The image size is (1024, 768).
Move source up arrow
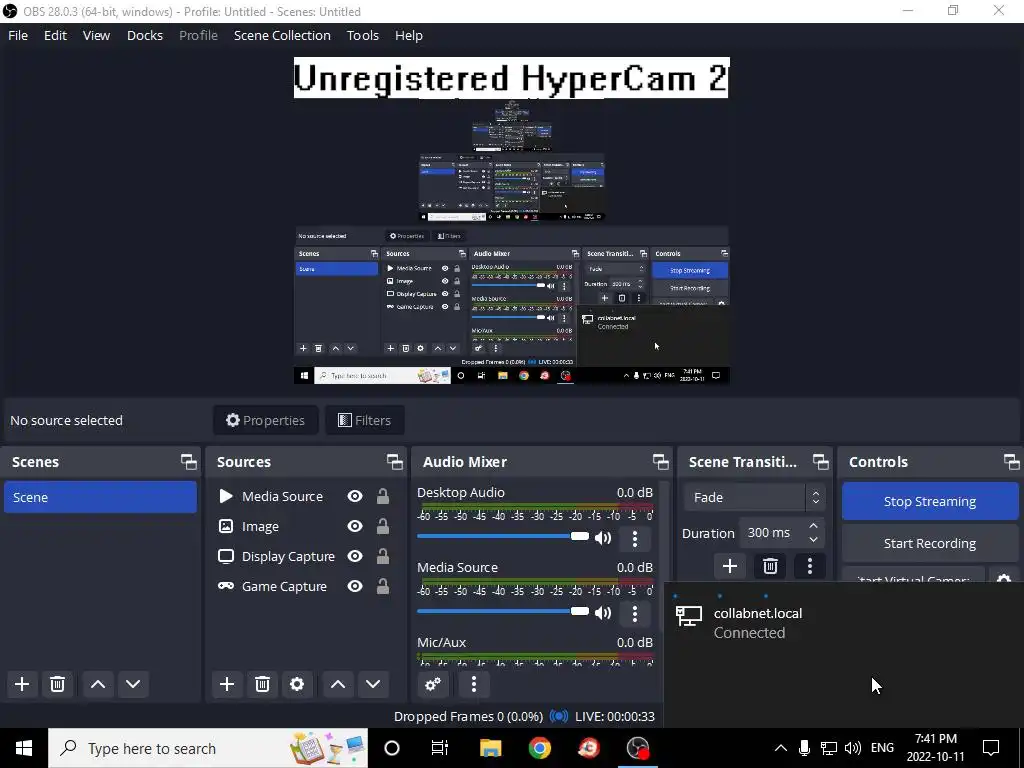coord(338,684)
